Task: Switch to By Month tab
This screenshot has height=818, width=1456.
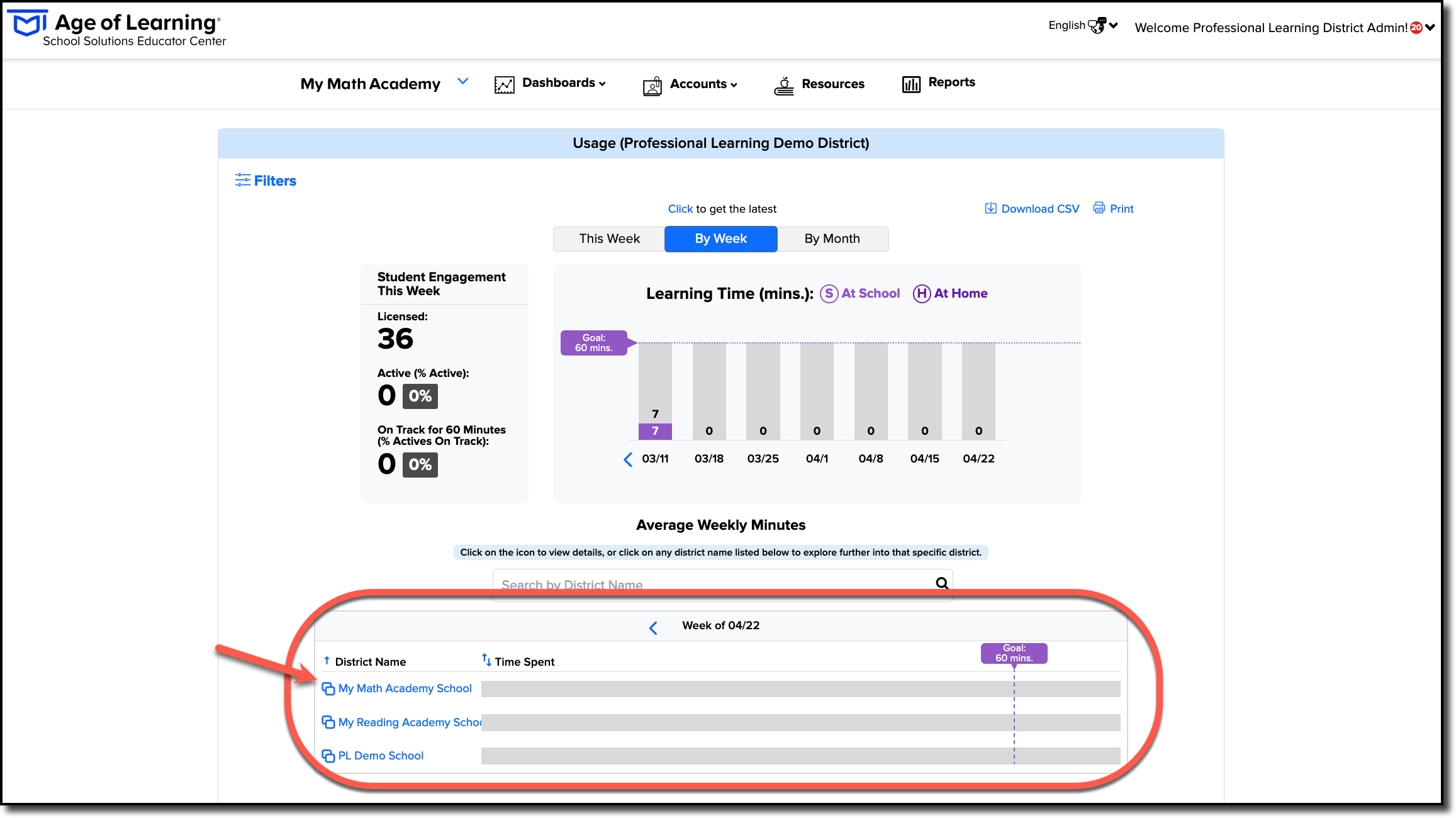Action: pos(832,239)
